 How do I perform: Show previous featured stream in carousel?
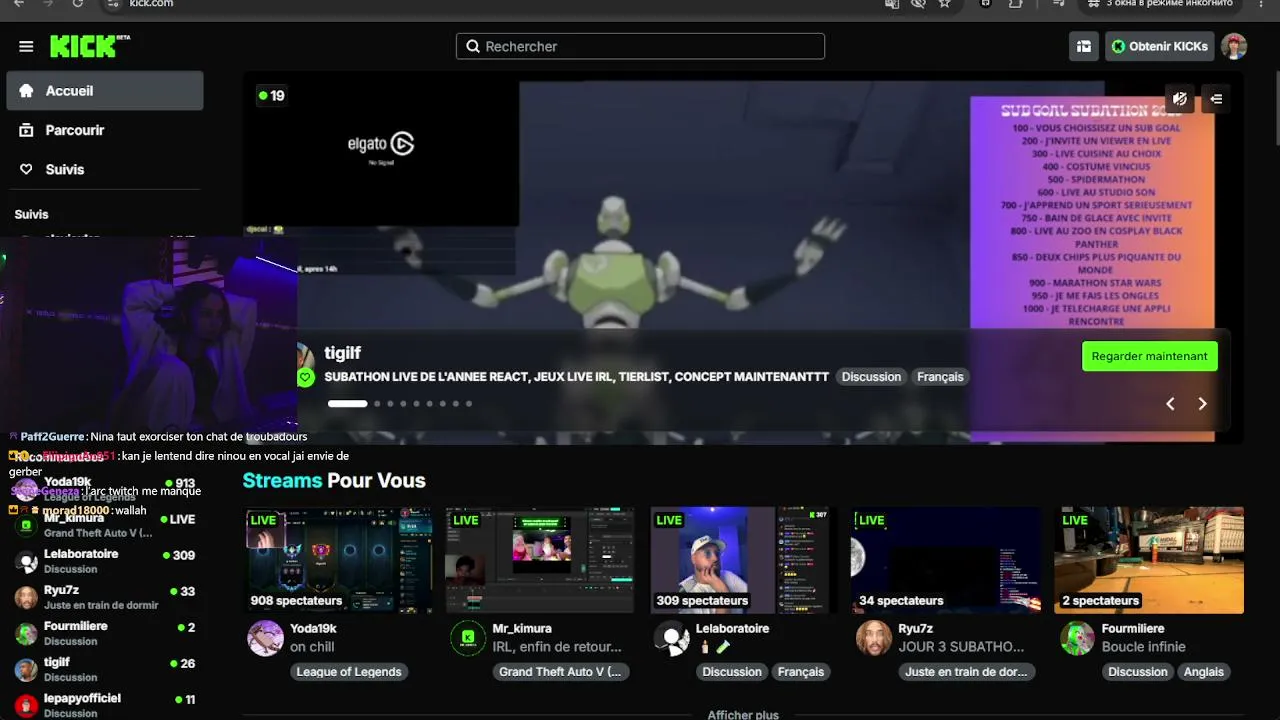pyautogui.click(x=1170, y=404)
